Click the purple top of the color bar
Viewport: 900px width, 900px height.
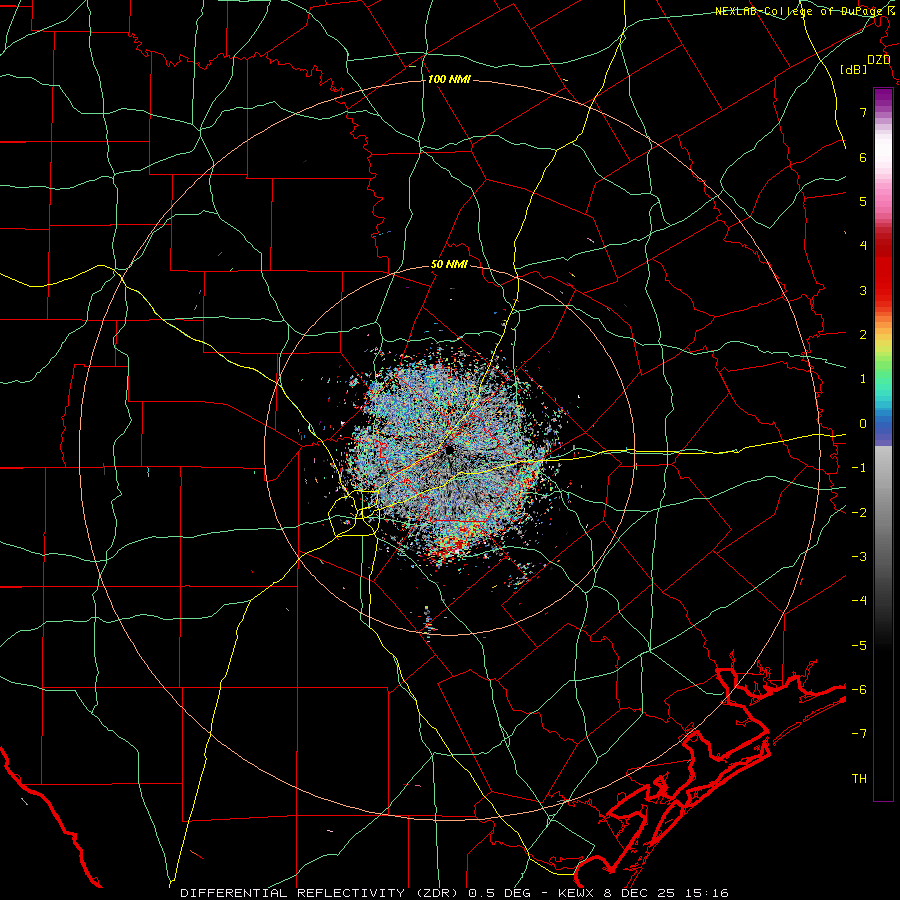pos(883,98)
